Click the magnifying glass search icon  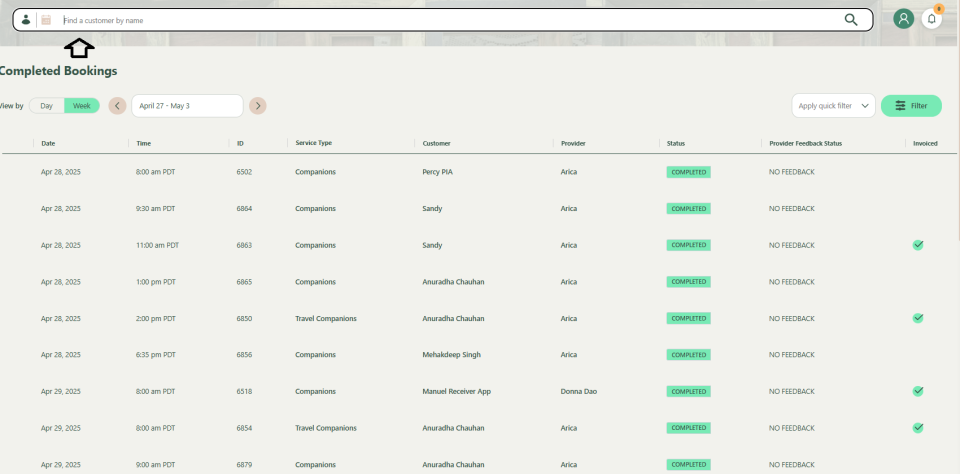(x=851, y=19)
